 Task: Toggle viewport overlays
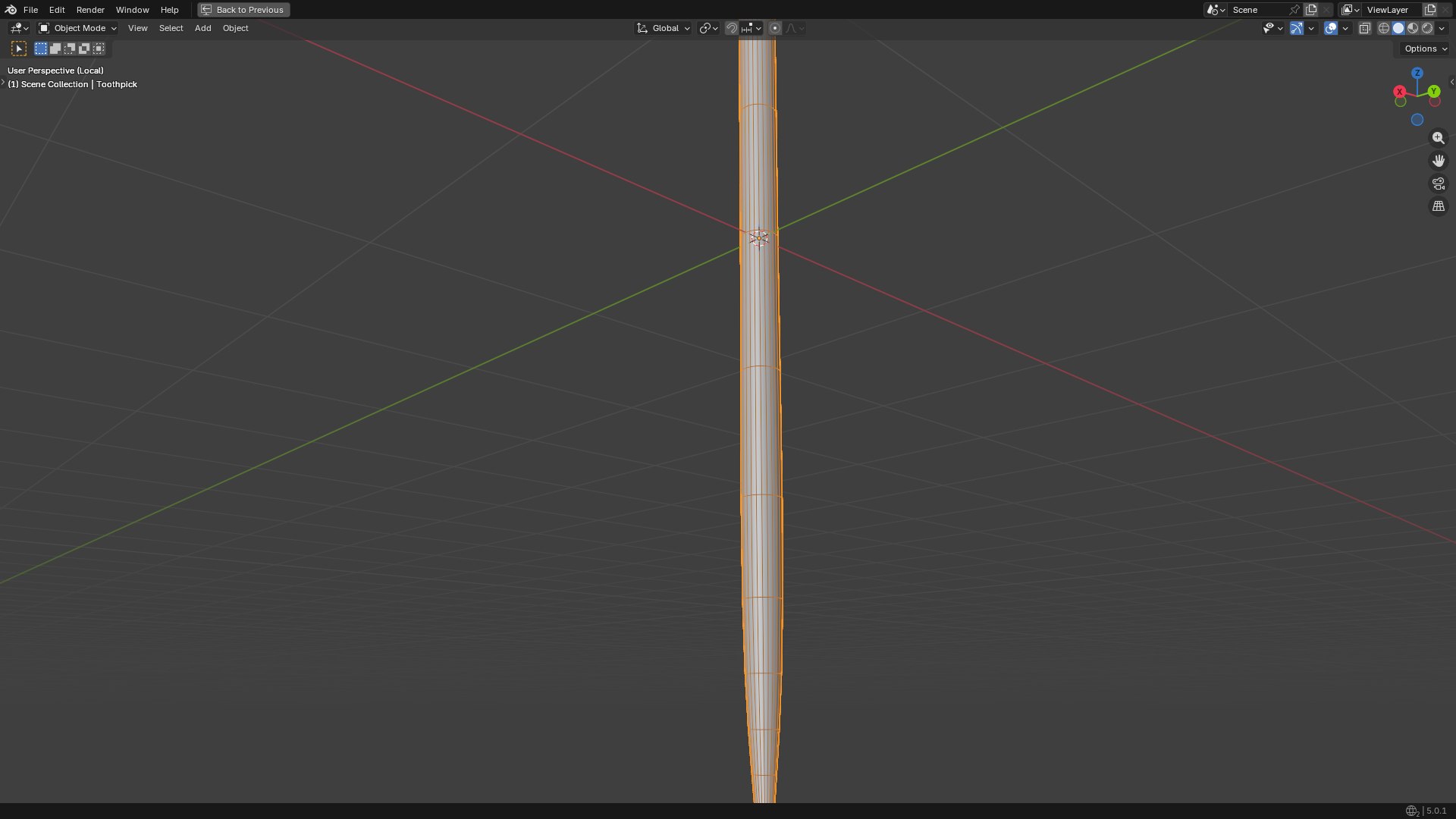point(1331,28)
